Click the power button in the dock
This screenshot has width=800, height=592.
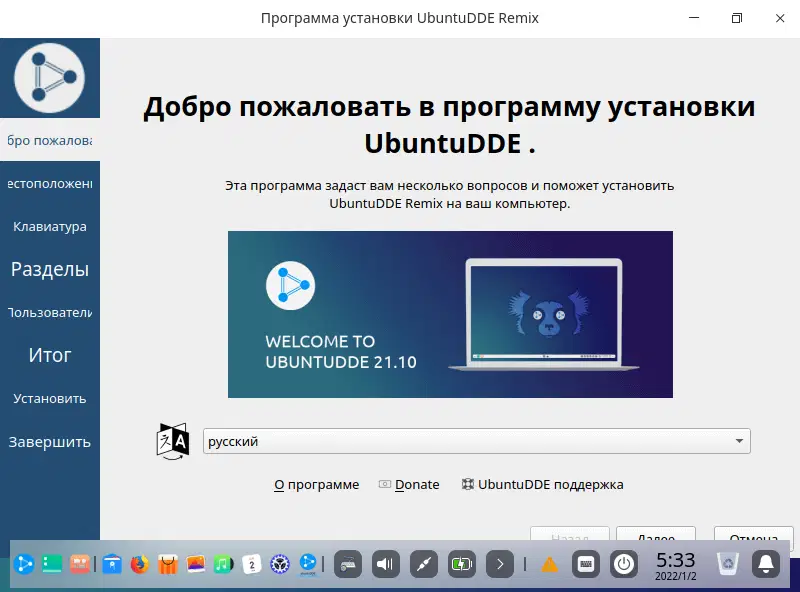pos(624,564)
